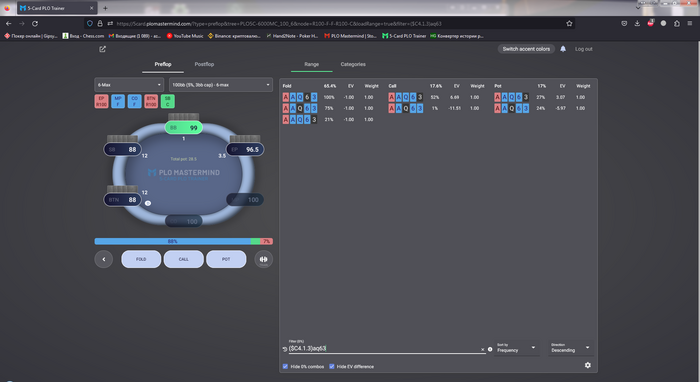Click the dealer button chip near BTN
The image size is (700, 382).
(148, 203)
